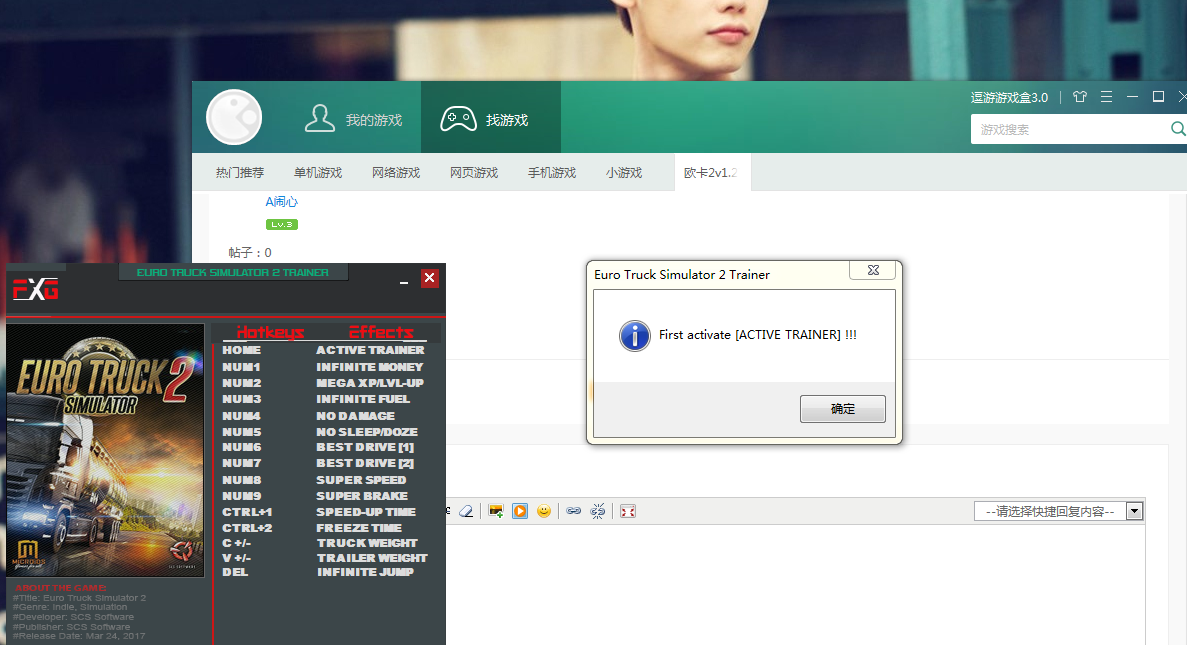Click the blue info icon in the dialog
1187x645 pixels.
point(634,335)
